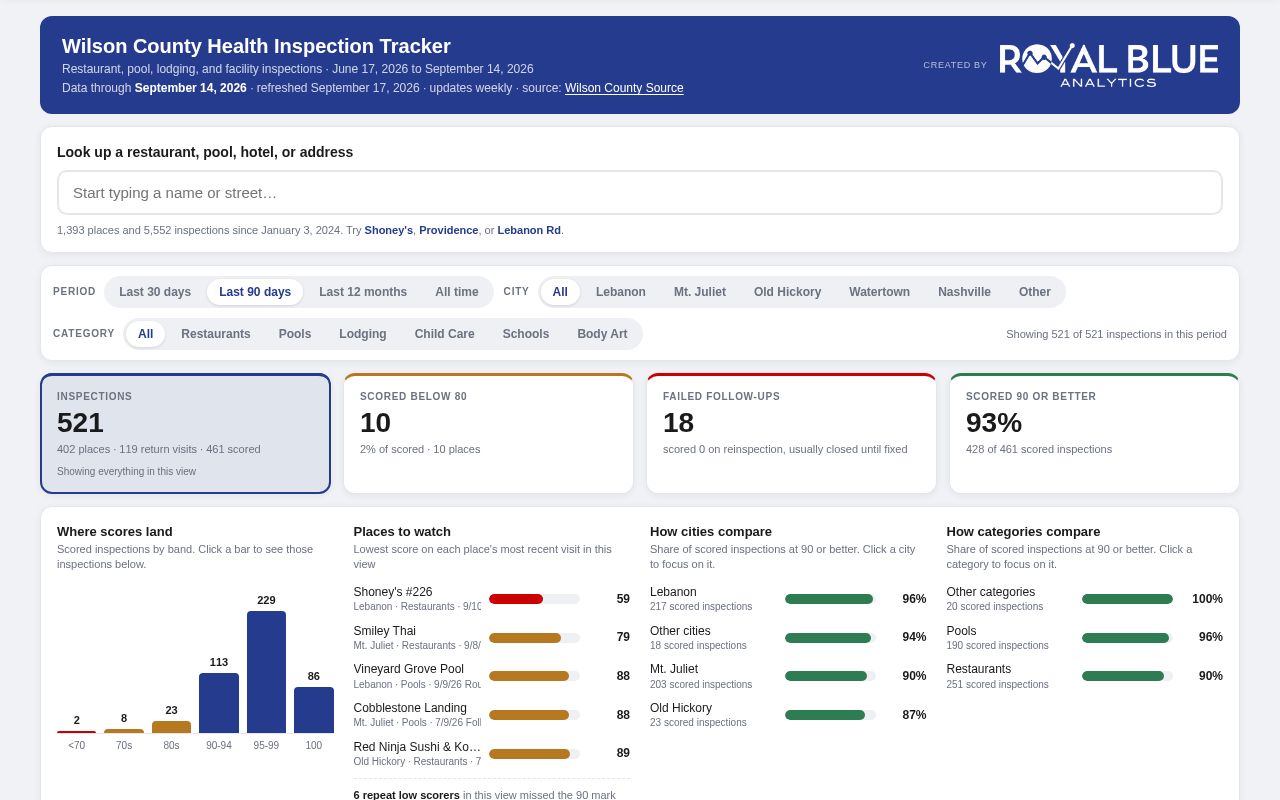Filter city to Mt. Juliet
This screenshot has height=800, width=1280.
pyautogui.click(x=700, y=292)
